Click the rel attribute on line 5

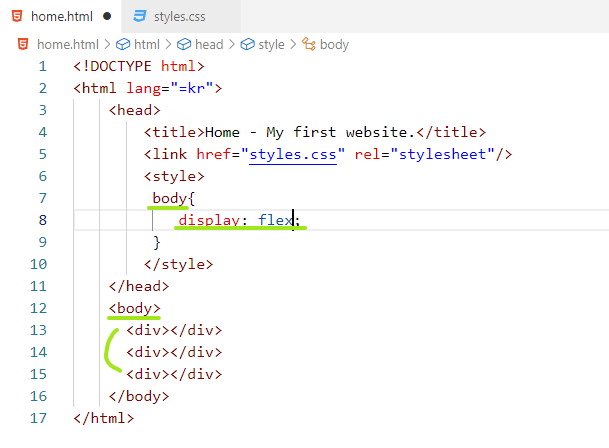(x=367, y=155)
